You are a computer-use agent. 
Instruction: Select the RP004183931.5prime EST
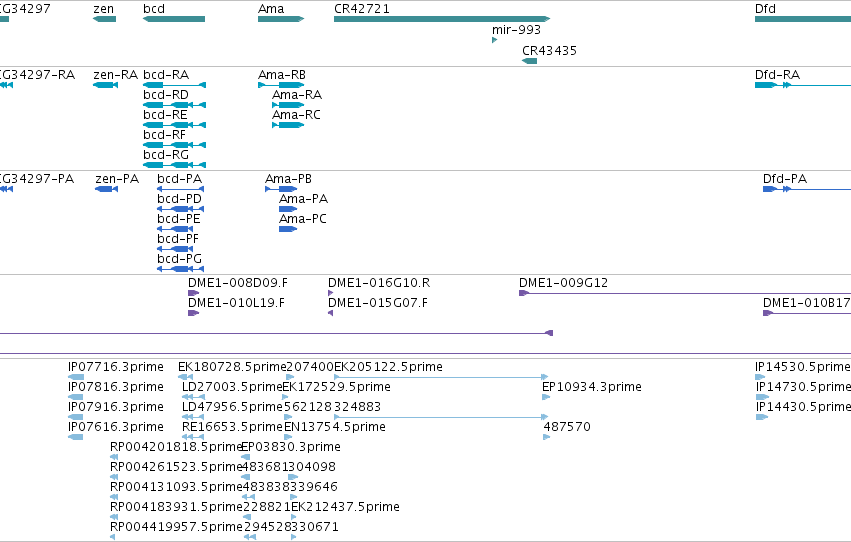(x=114, y=518)
